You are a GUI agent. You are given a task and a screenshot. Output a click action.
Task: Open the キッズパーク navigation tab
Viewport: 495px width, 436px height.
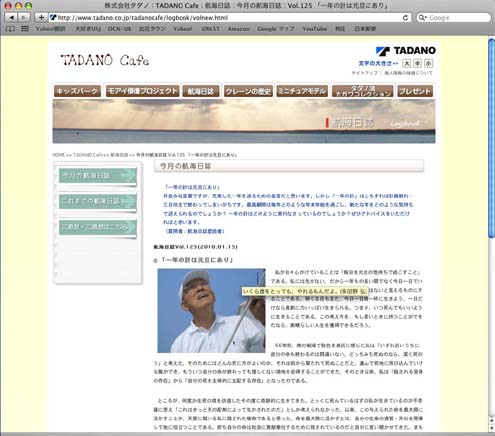pos(77,91)
